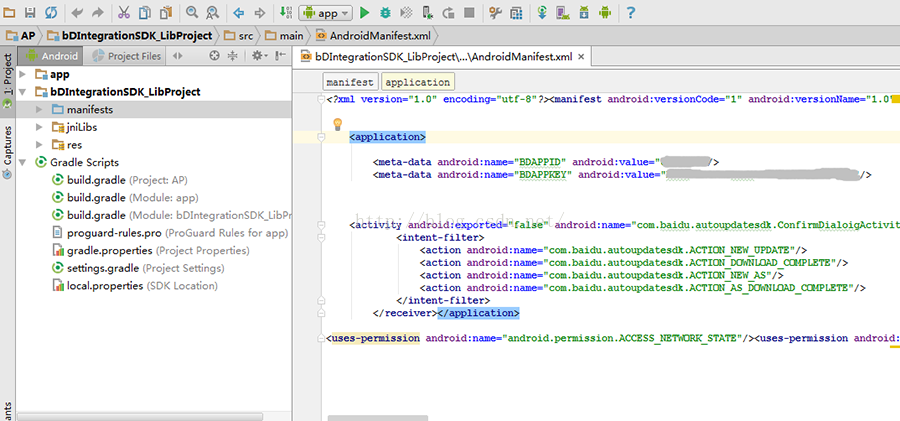Select settings.gradle file
Image resolution: width=900 pixels, height=421 pixels.
138,268
